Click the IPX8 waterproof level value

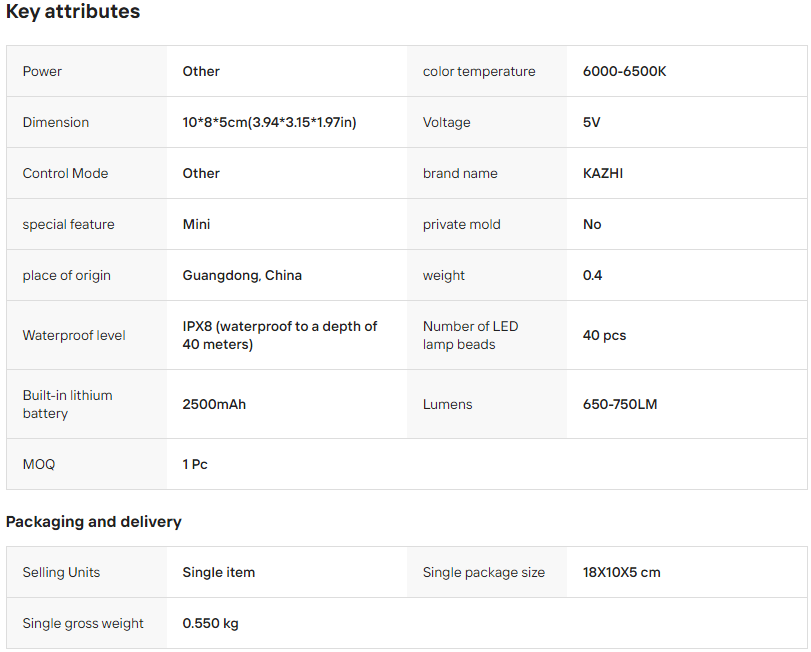[x=279, y=335]
